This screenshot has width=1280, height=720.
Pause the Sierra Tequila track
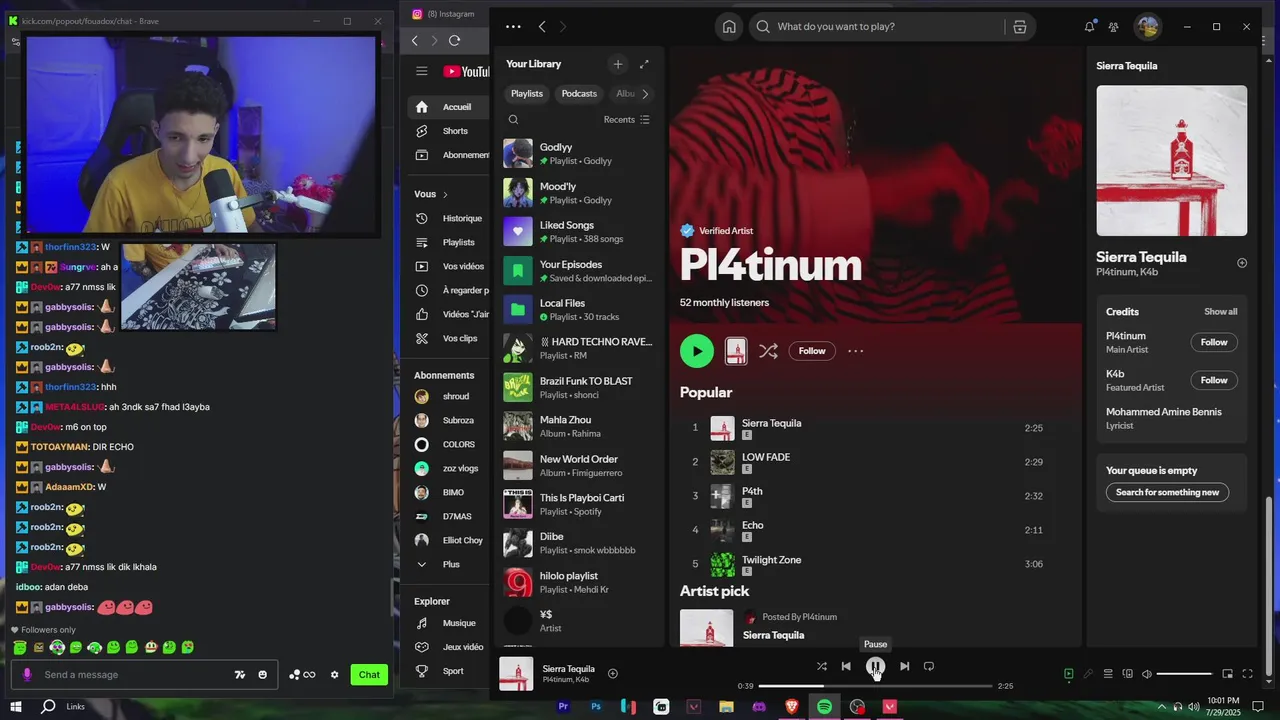tap(875, 666)
